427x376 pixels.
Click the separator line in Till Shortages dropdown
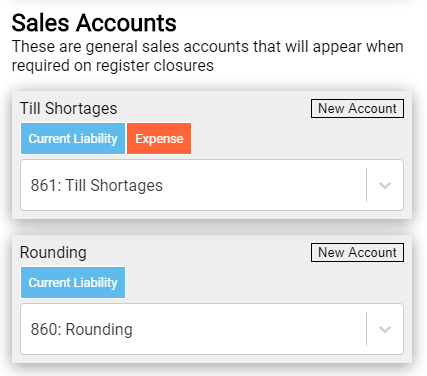click(366, 185)
